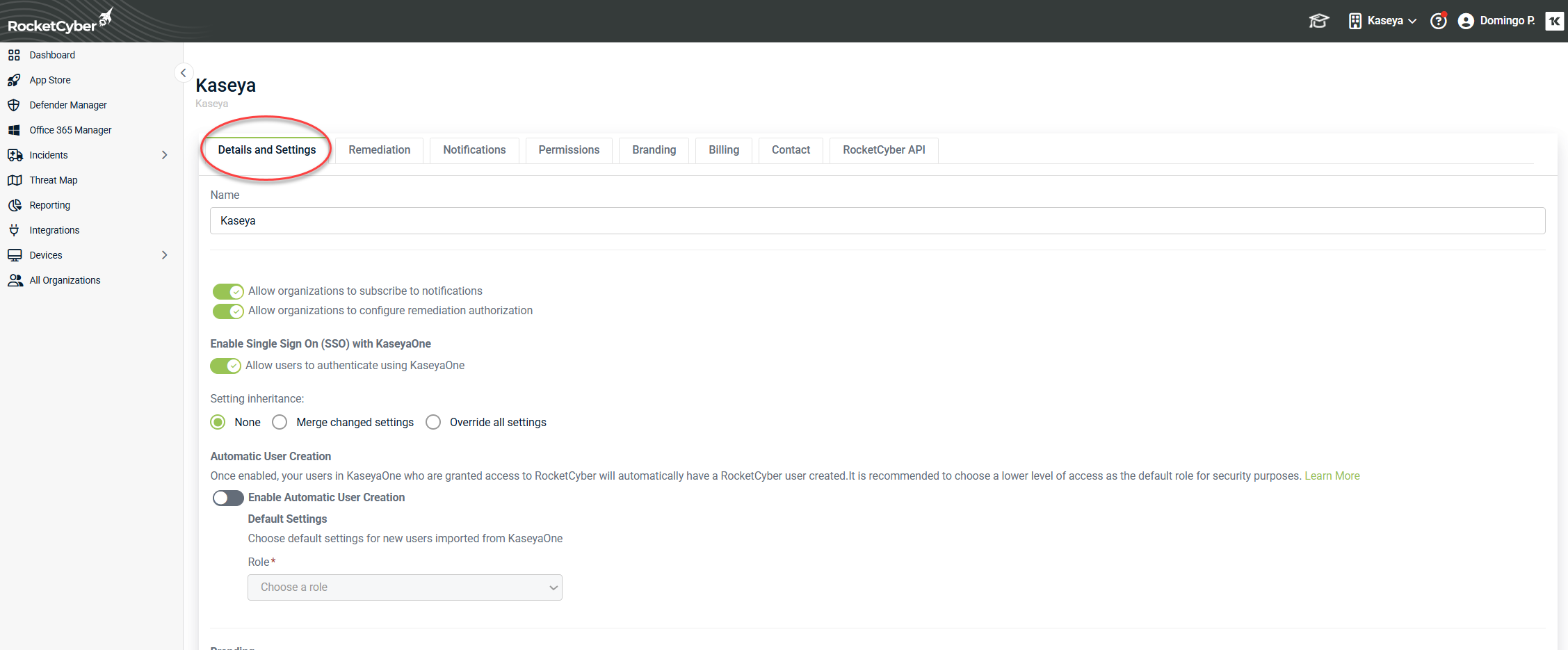
Task: Click the Name input field
Action: [x=877, y=220]
